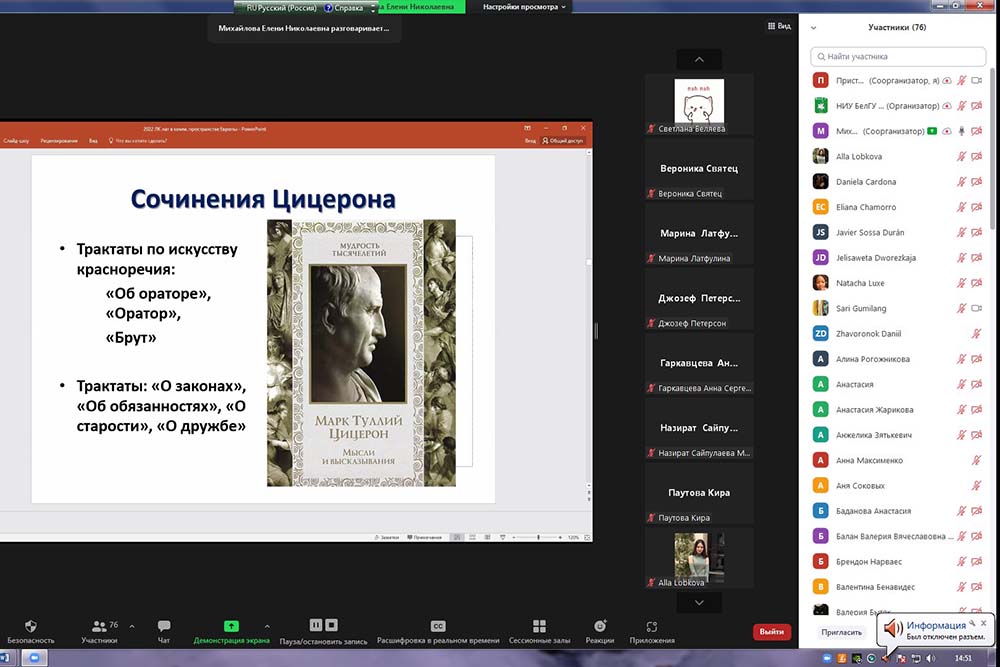The height and width of the screenshot is (667, 1000).
Task: Open Сессионные залы breakout rooms
Action: tap(539, 626)
